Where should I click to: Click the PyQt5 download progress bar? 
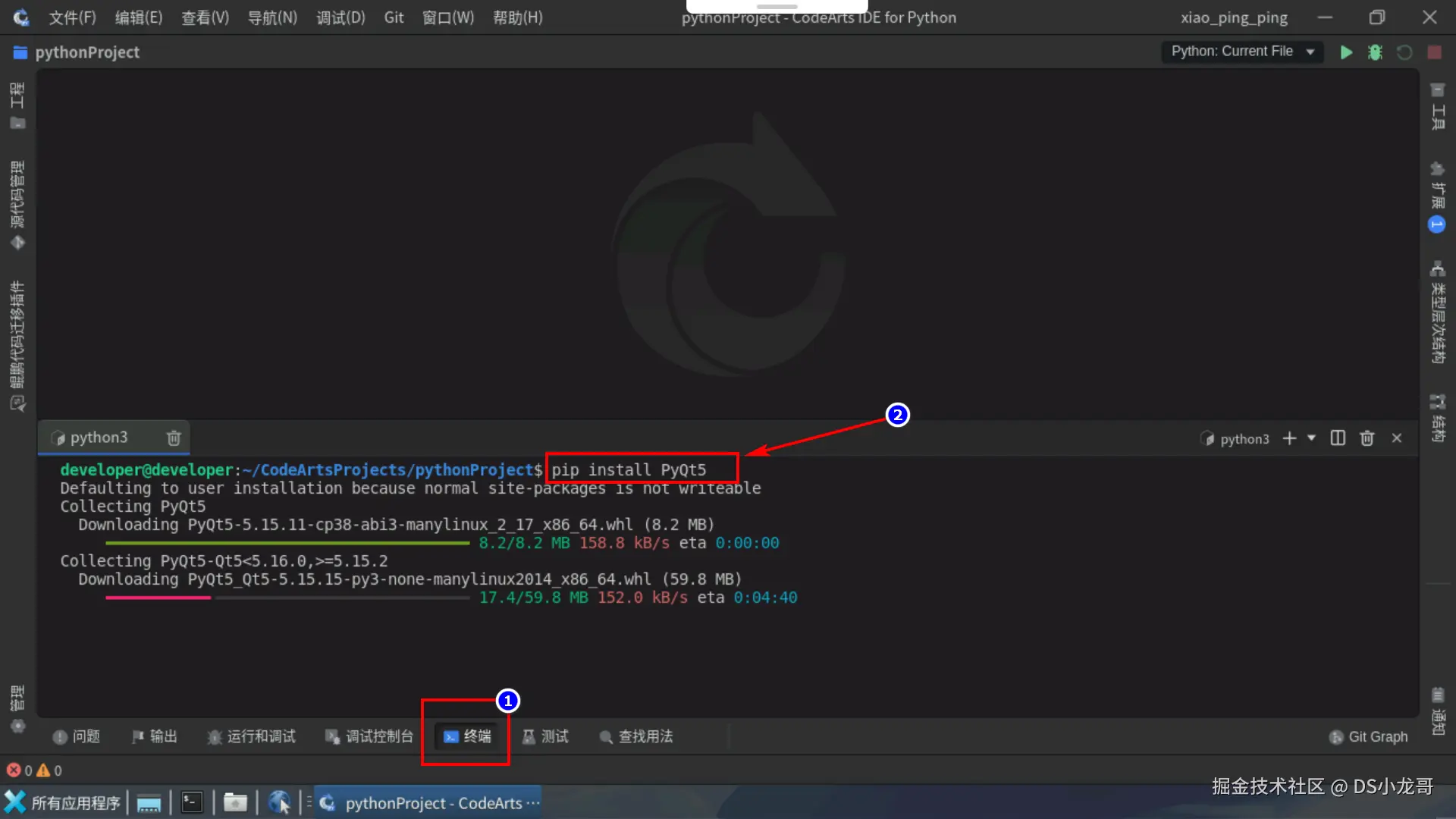tap(288, 543)
